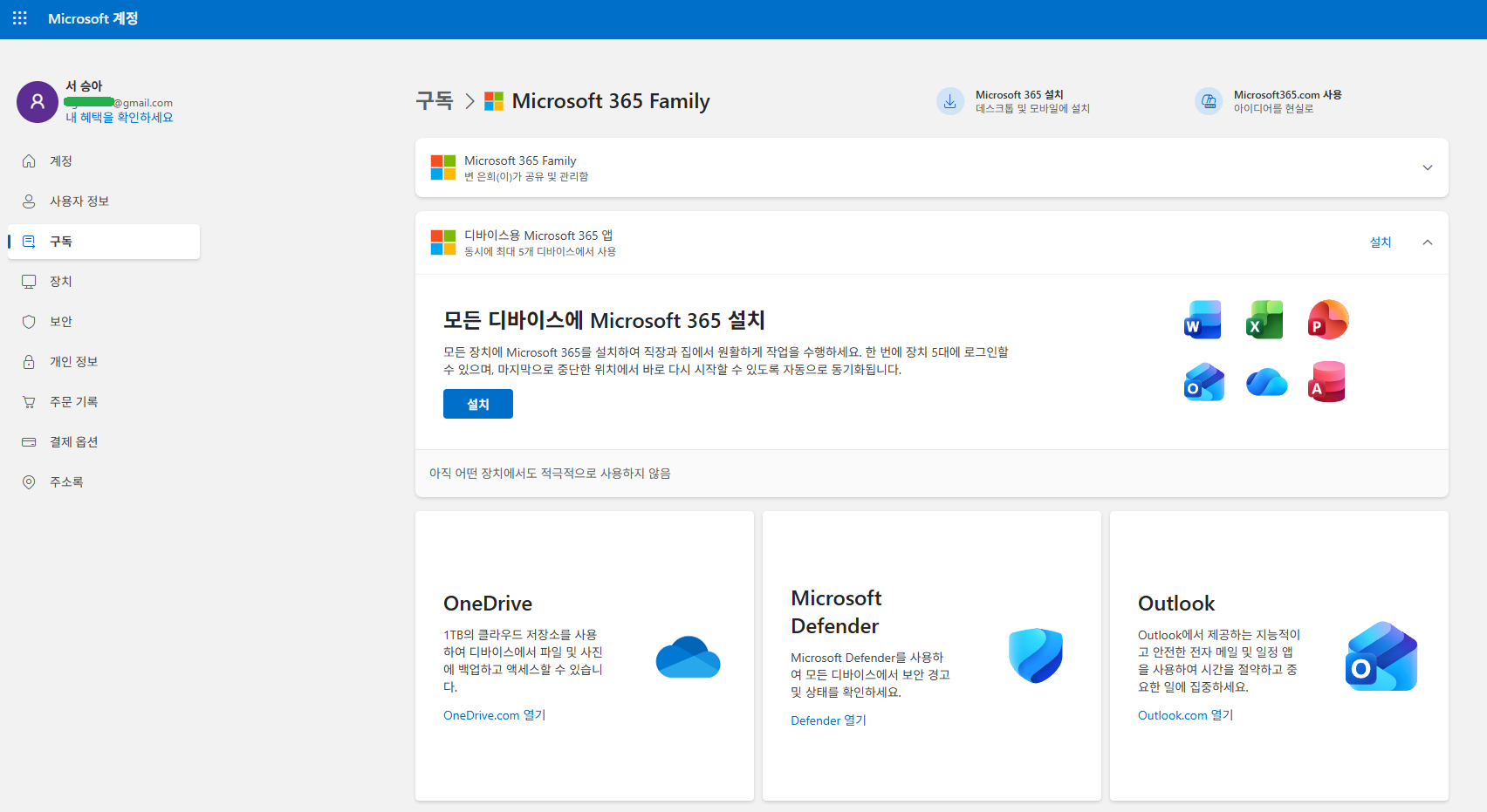This screenshot has width=1487, height=812.
Task: Click the 변 은희(이)가 공유 및 관리함 text
Action: pos(526,177)
